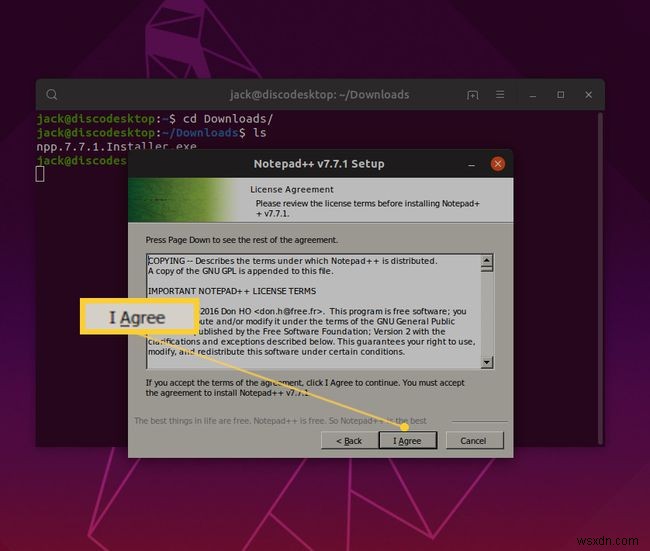Minimize the Notepad++ Setup window
Image resolution: width=650 pixels, height=551 pixels.
[471, 165]
